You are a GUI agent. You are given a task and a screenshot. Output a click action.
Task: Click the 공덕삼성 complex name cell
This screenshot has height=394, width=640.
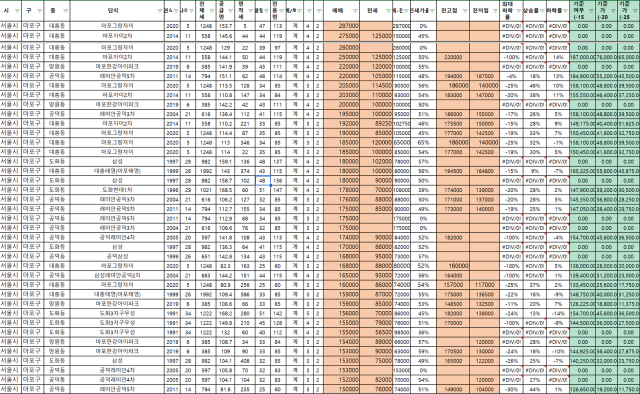117,256
